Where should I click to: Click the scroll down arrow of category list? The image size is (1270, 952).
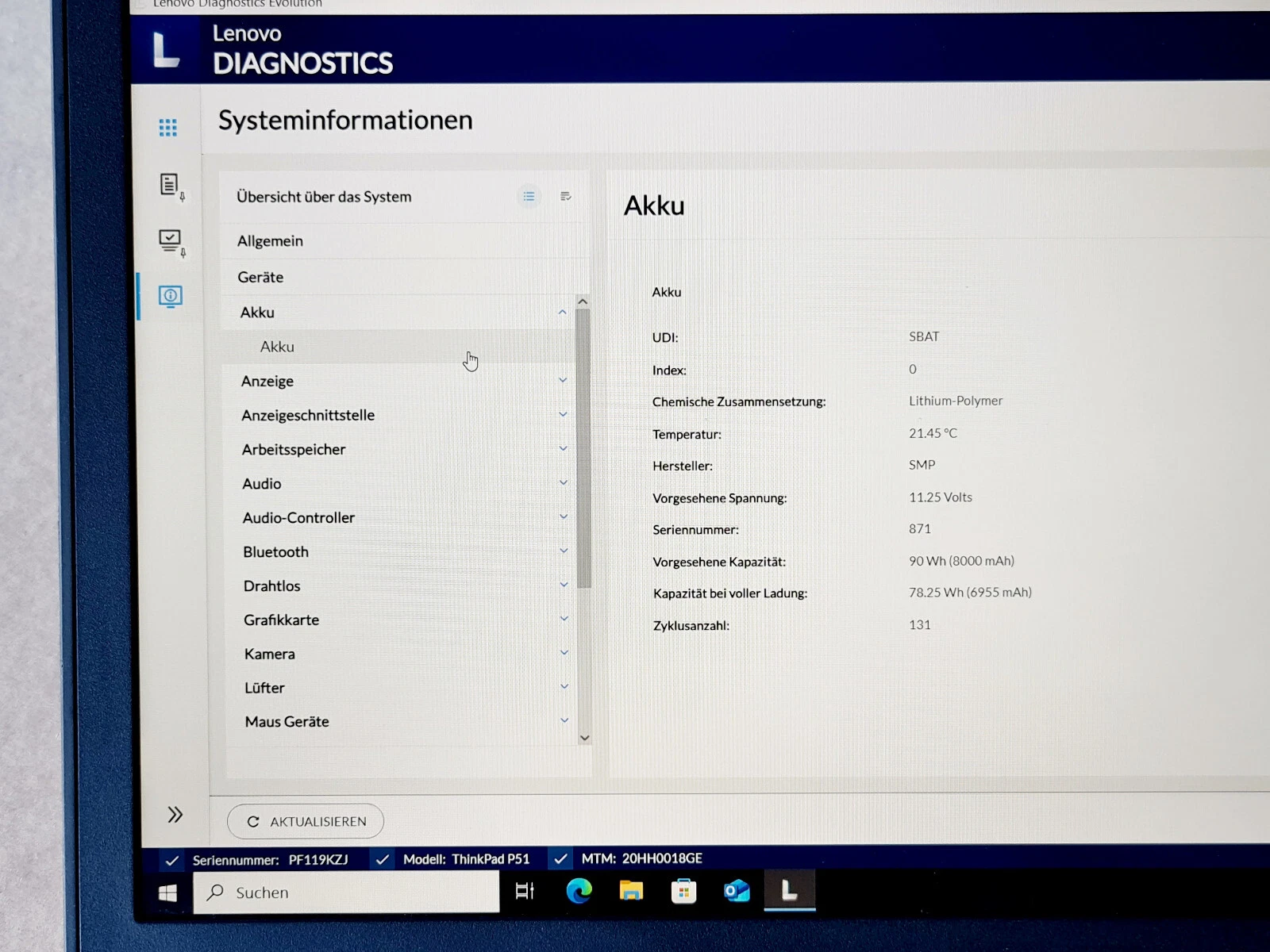[x=584, y=738]
